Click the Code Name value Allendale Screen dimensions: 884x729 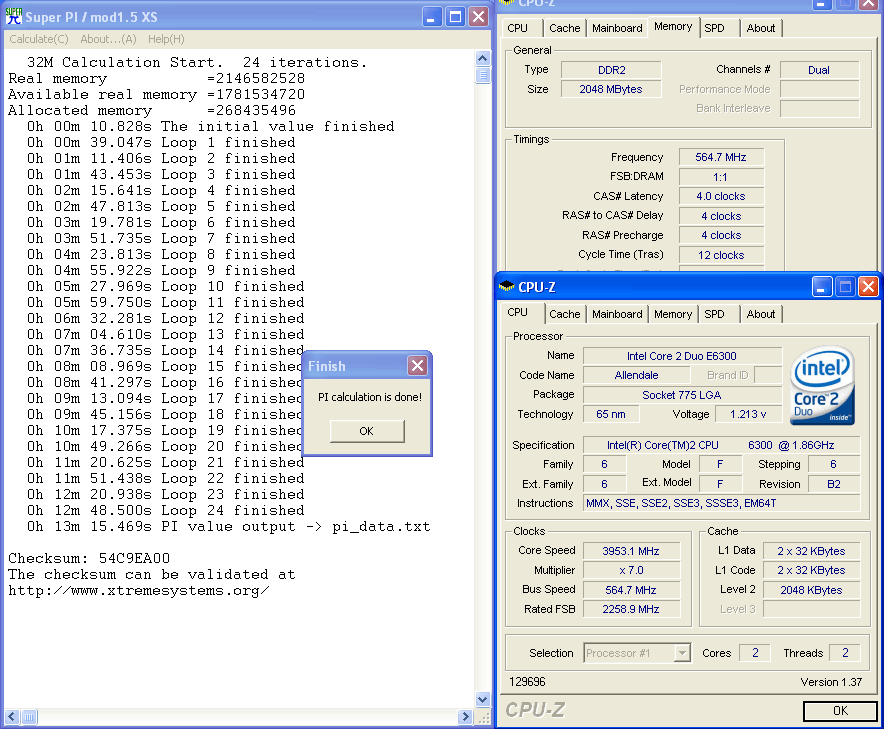pyautogui.click(x=637, y=375)
